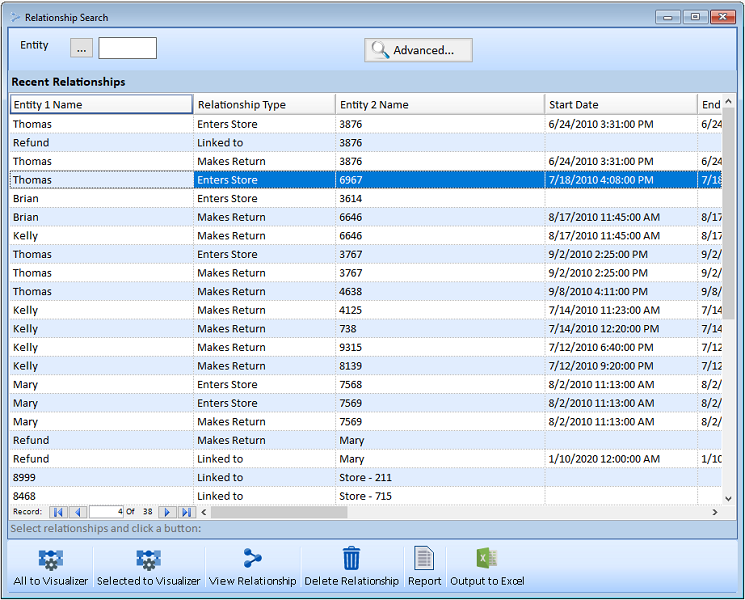Send all relationships to Visualizer
The image size is (745, 600).
tap(50, 567)
